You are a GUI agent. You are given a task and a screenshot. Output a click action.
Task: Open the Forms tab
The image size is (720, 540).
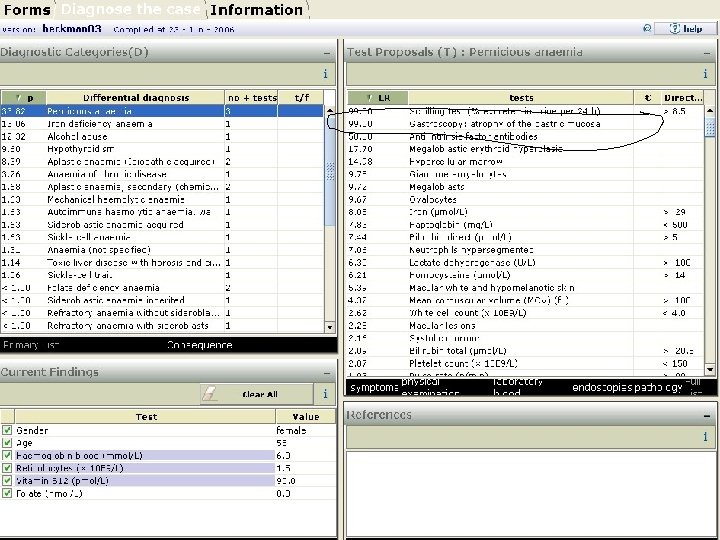coord(27,10)
